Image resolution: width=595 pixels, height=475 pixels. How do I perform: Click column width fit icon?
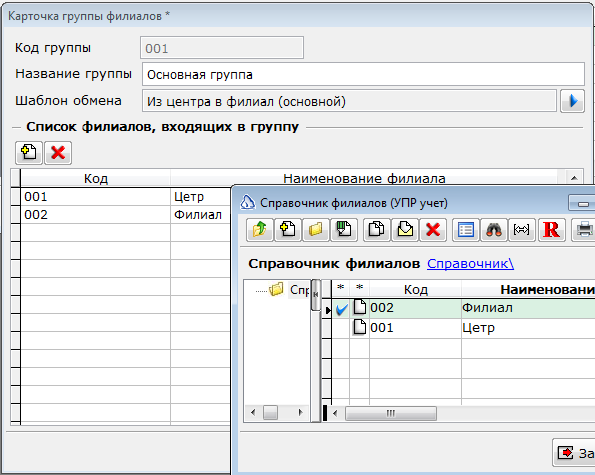click(x=522, y=230)
